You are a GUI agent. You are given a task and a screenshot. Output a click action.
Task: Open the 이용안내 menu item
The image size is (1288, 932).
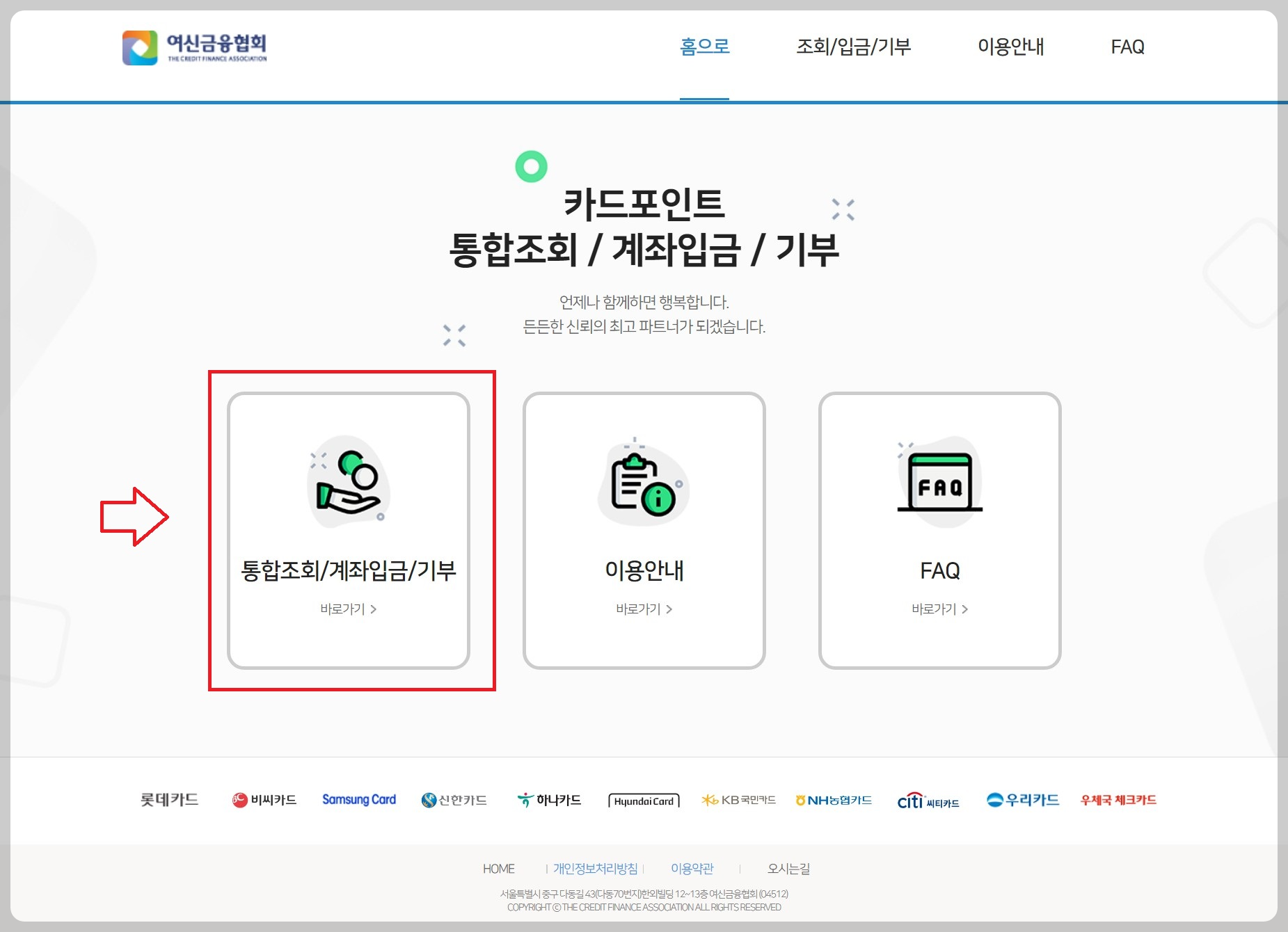(x=1010, y=47)
